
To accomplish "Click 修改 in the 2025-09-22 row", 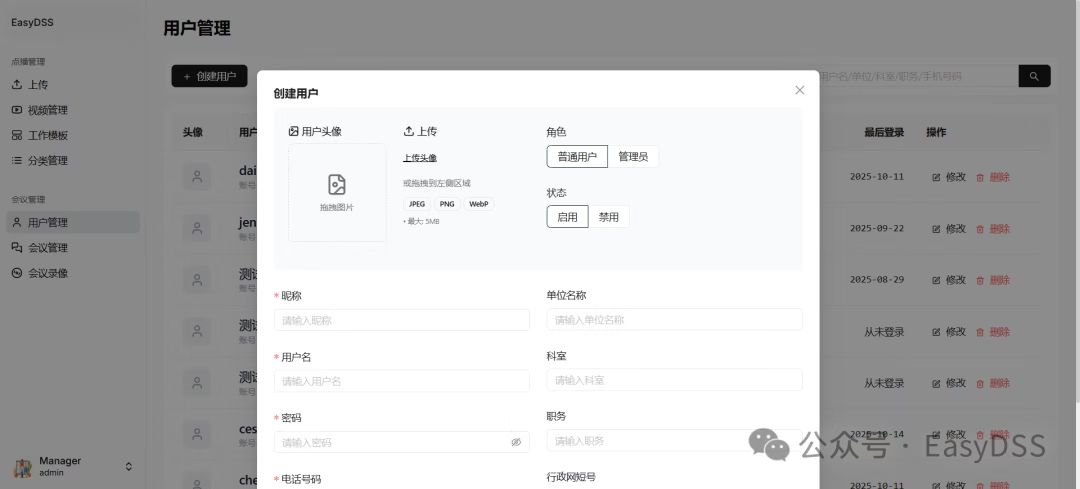I will [x=949, y=229].
